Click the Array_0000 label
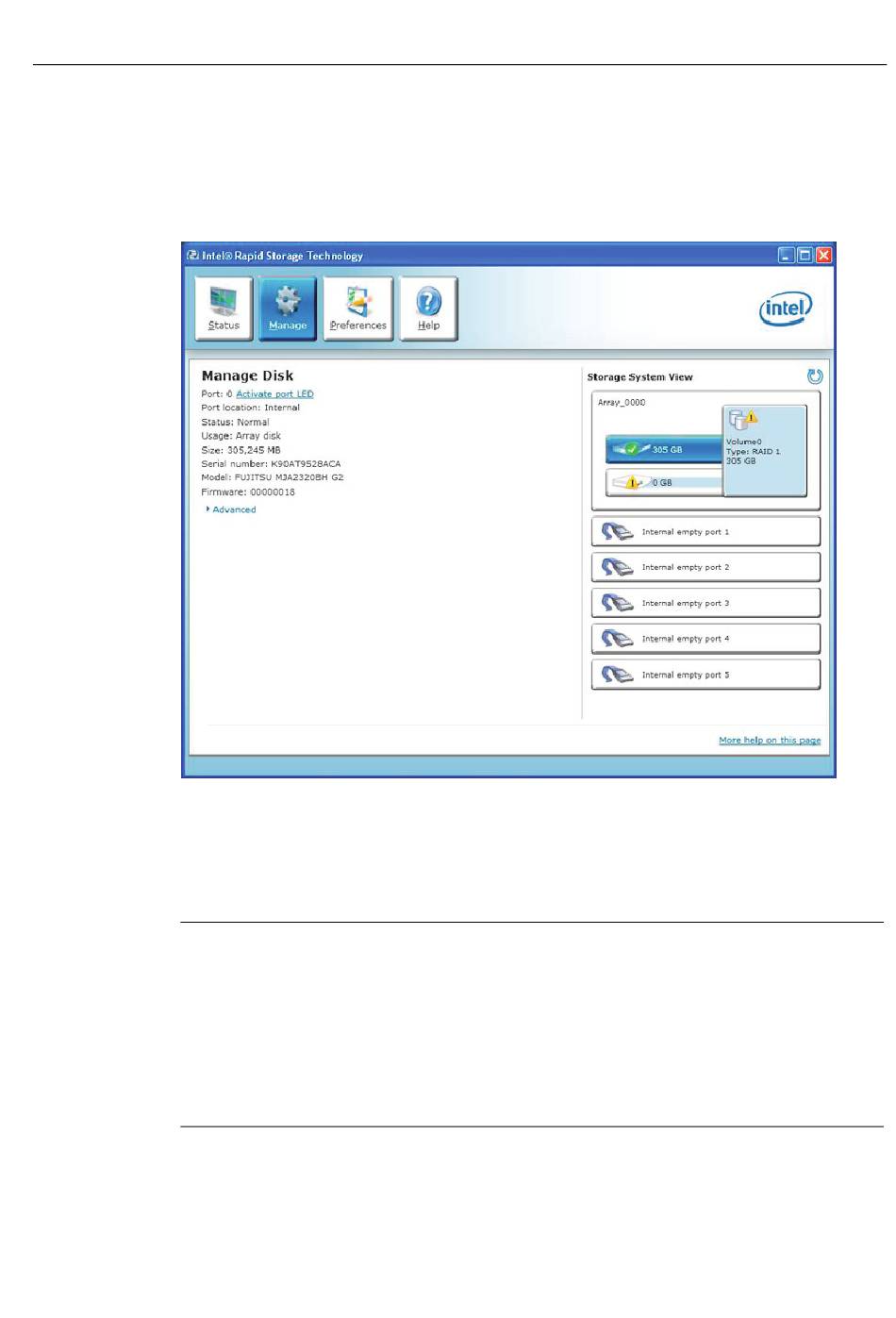 coord(622,403)
